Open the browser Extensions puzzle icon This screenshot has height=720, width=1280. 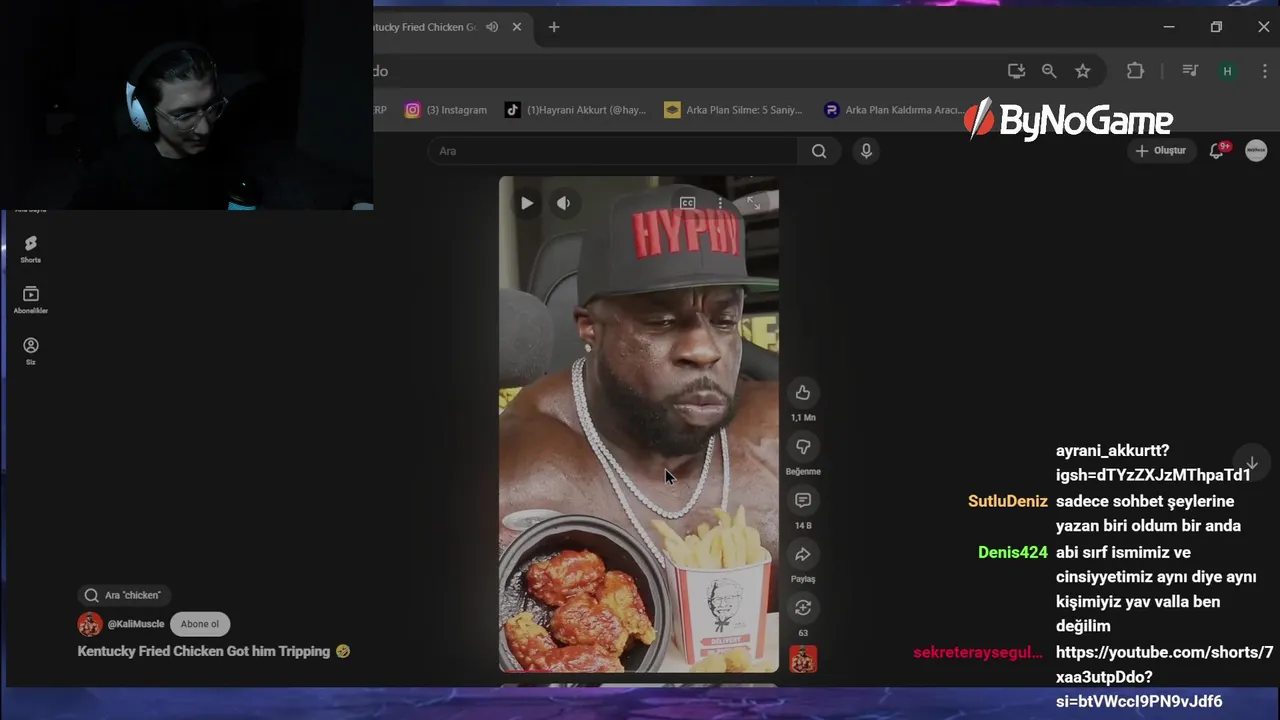click(x=1135, y=71)
